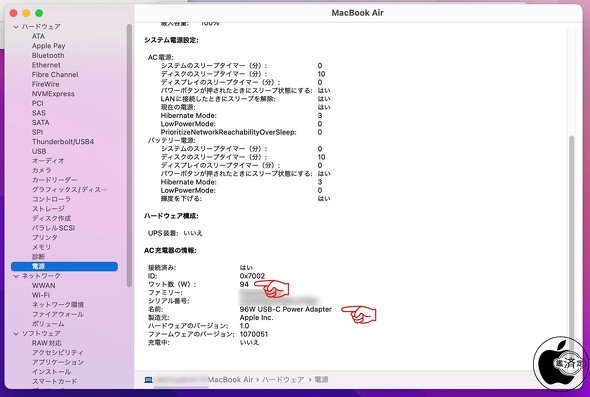The height and width of the screenshot is (397, 590).
Task: Select the 電源 sidebar item
Action: click(64, 266)
